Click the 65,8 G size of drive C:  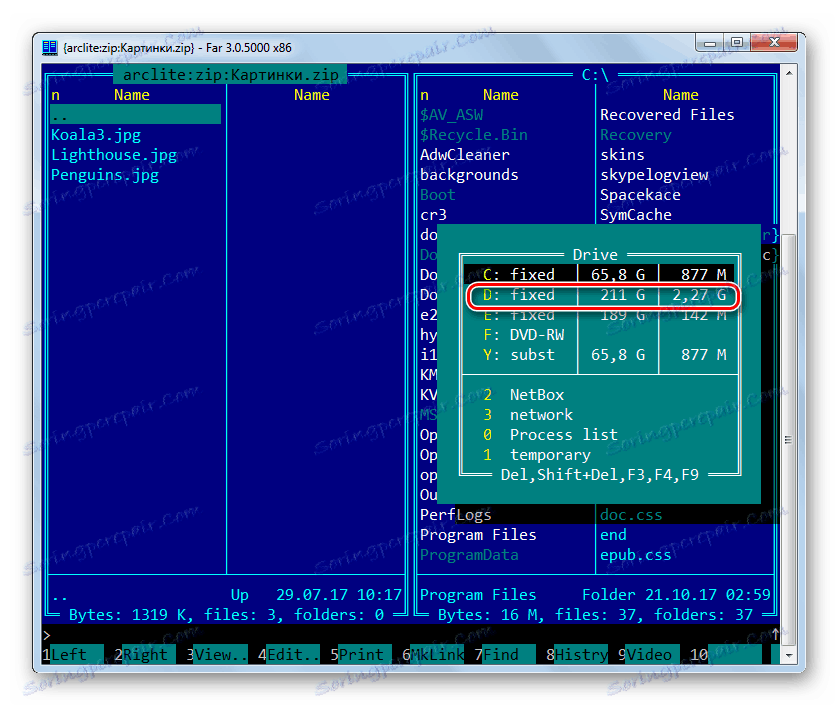click(618, 275)
